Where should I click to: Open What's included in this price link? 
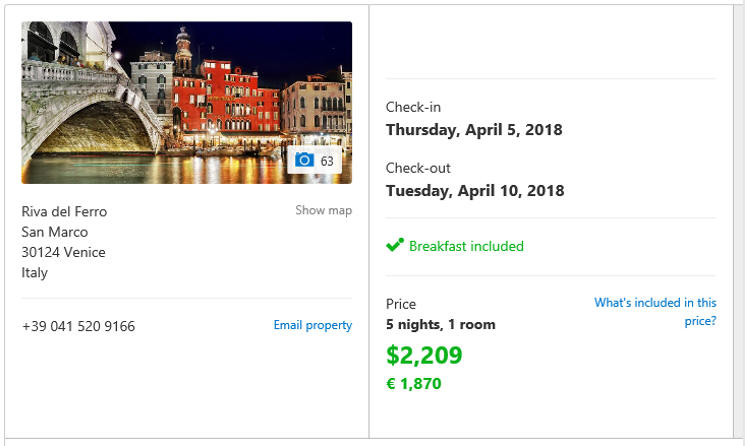655,312
